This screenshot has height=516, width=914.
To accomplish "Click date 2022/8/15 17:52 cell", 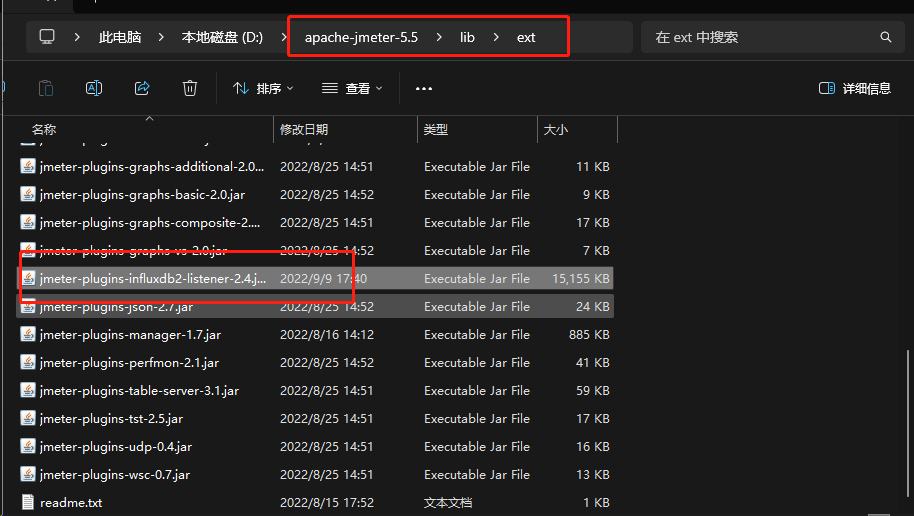I will pyautogui.click(x=326, y=503).
